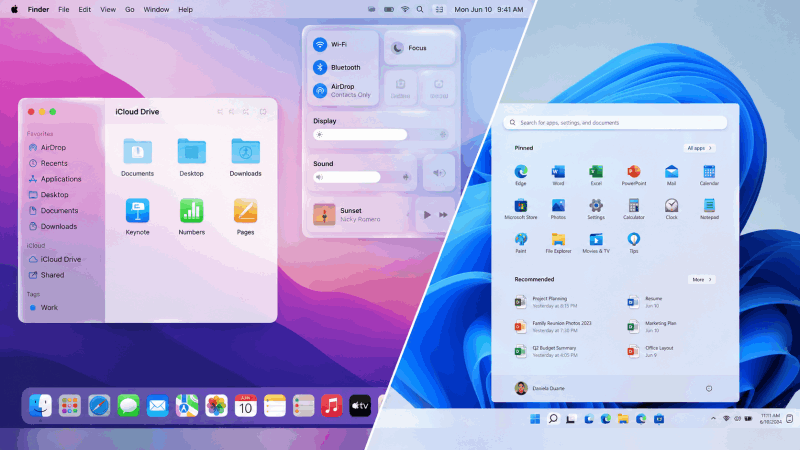Expand All apps in Start menu
This screenshot has height=451, width=800.
pos(699,148)
